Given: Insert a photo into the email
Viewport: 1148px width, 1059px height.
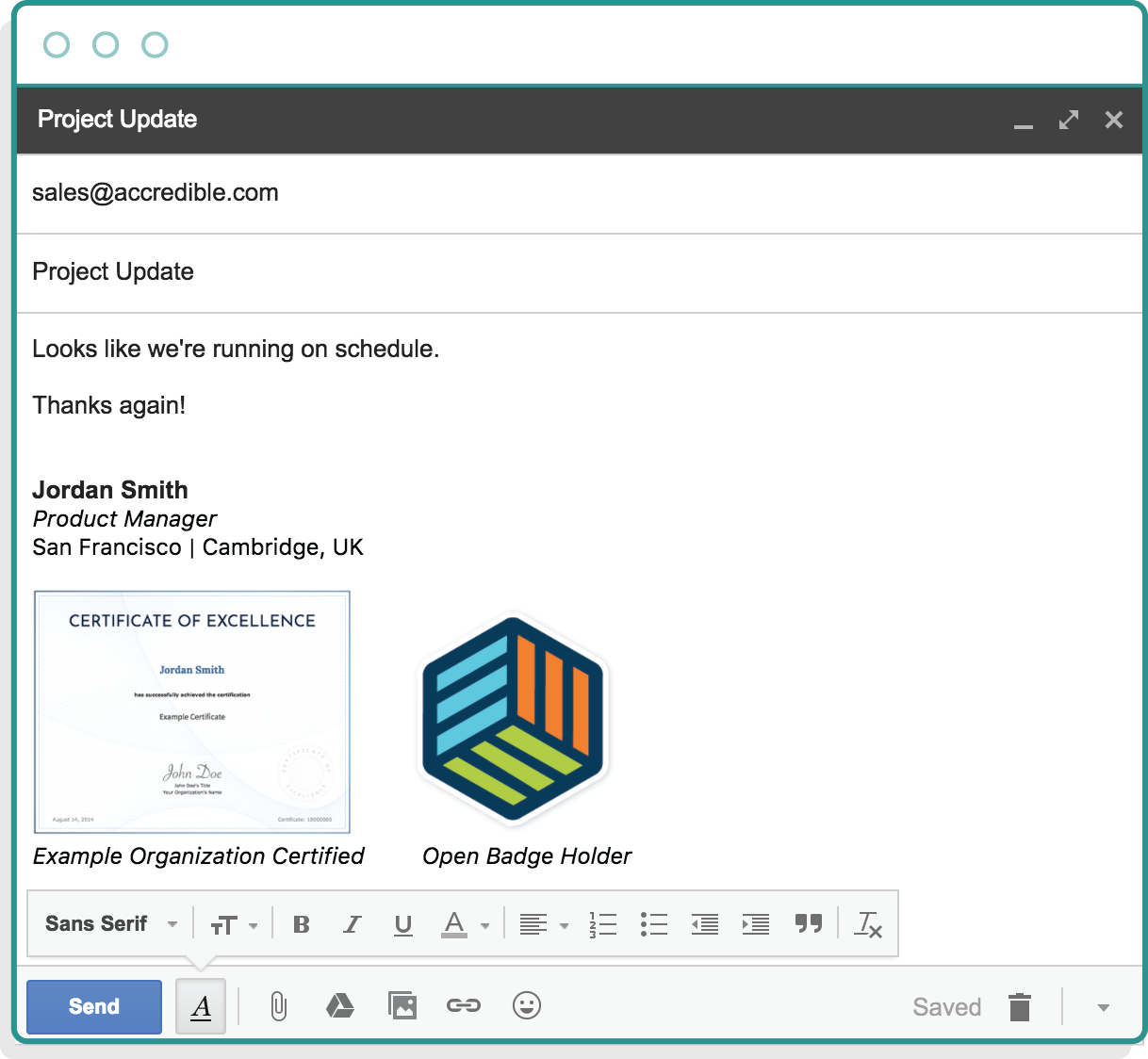Looking at the screenshot, I should [402, 1006].
